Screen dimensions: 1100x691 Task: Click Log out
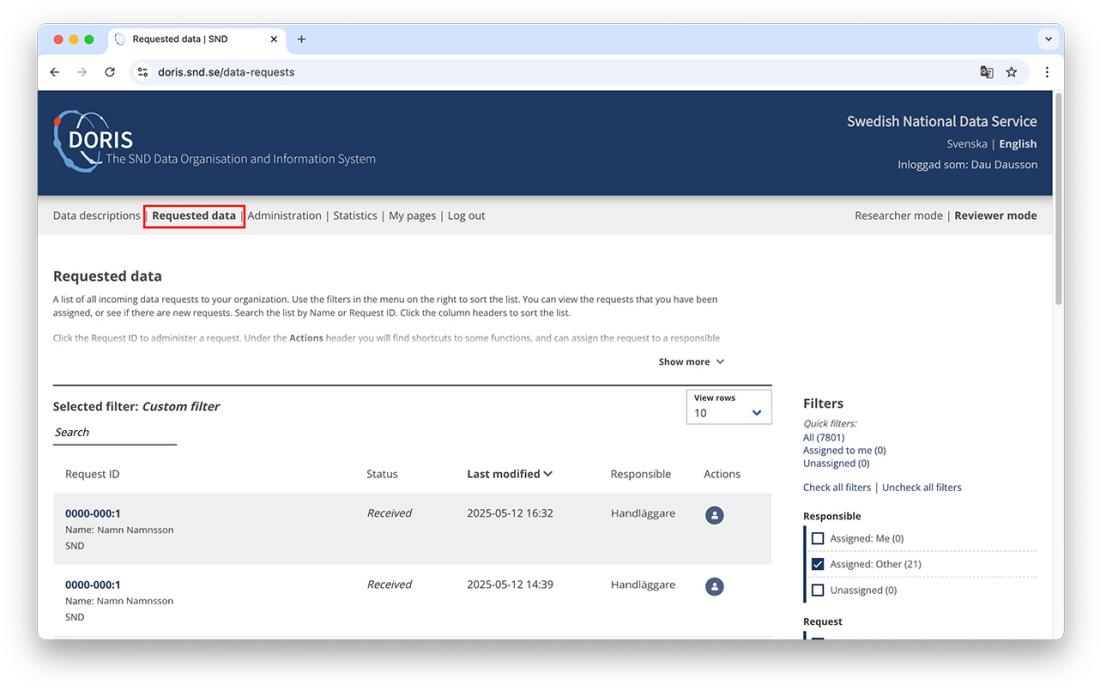(467, 215)
